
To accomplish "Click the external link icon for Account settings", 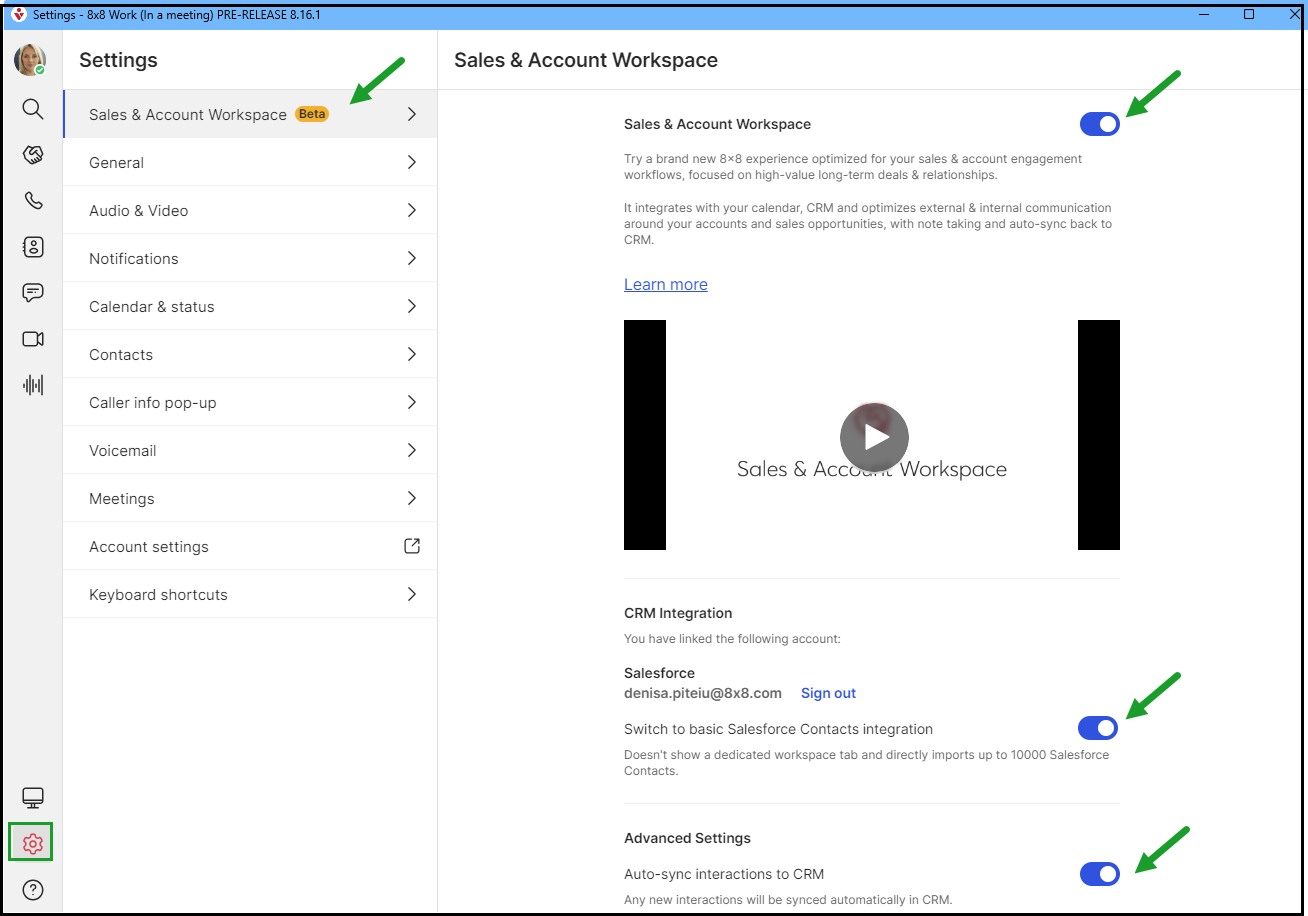I will coord(412,546).
